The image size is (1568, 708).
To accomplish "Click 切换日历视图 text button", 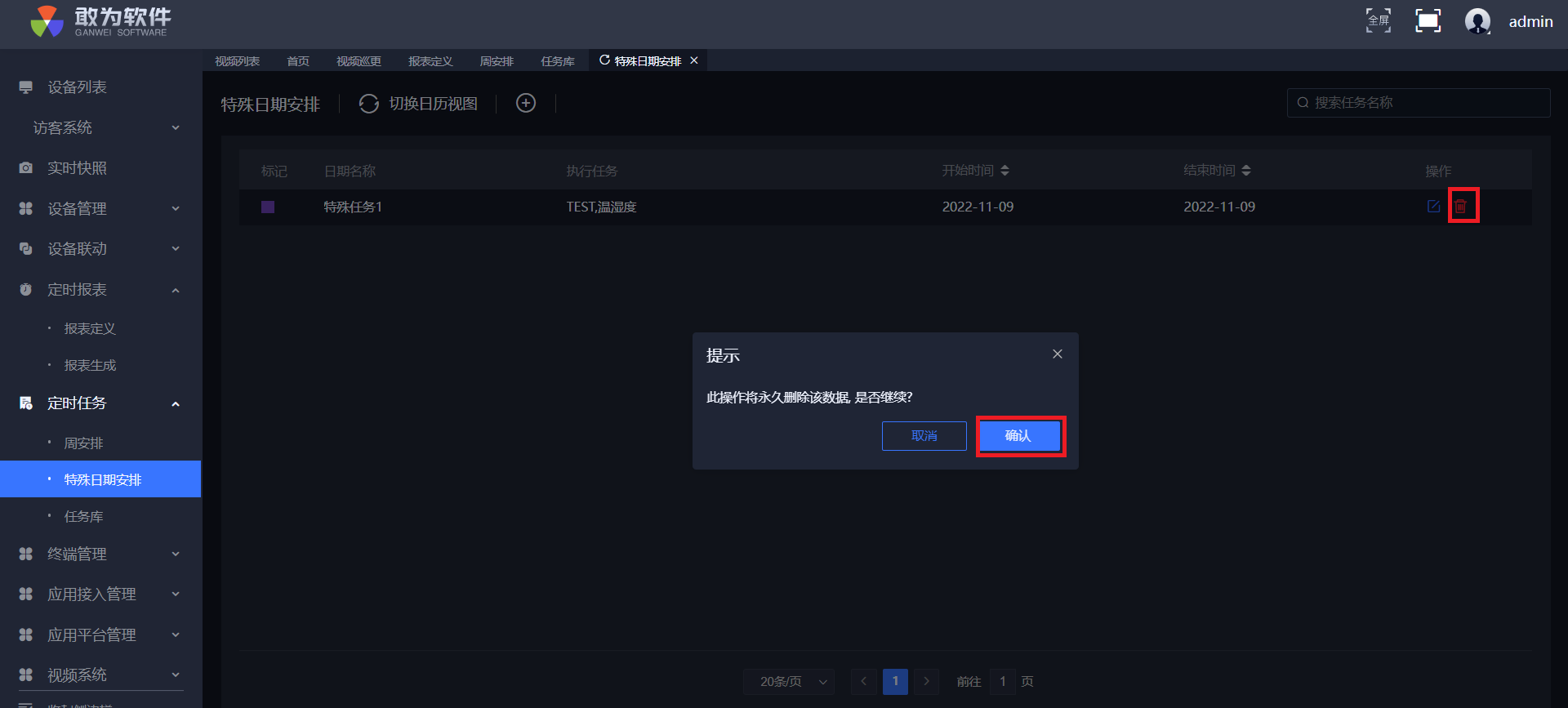I will 434,104.
